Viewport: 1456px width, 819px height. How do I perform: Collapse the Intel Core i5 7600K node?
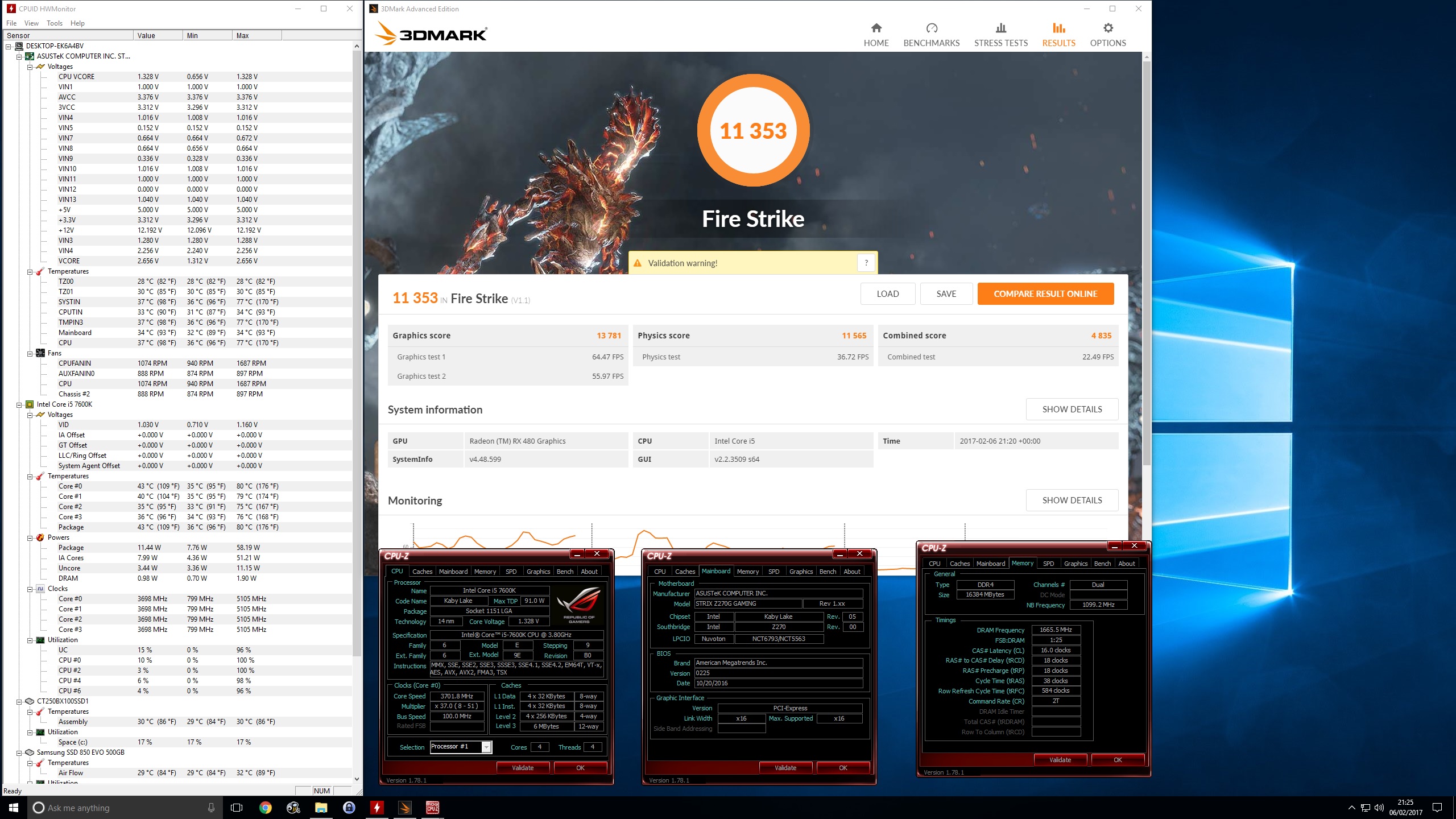click(19, 404)
